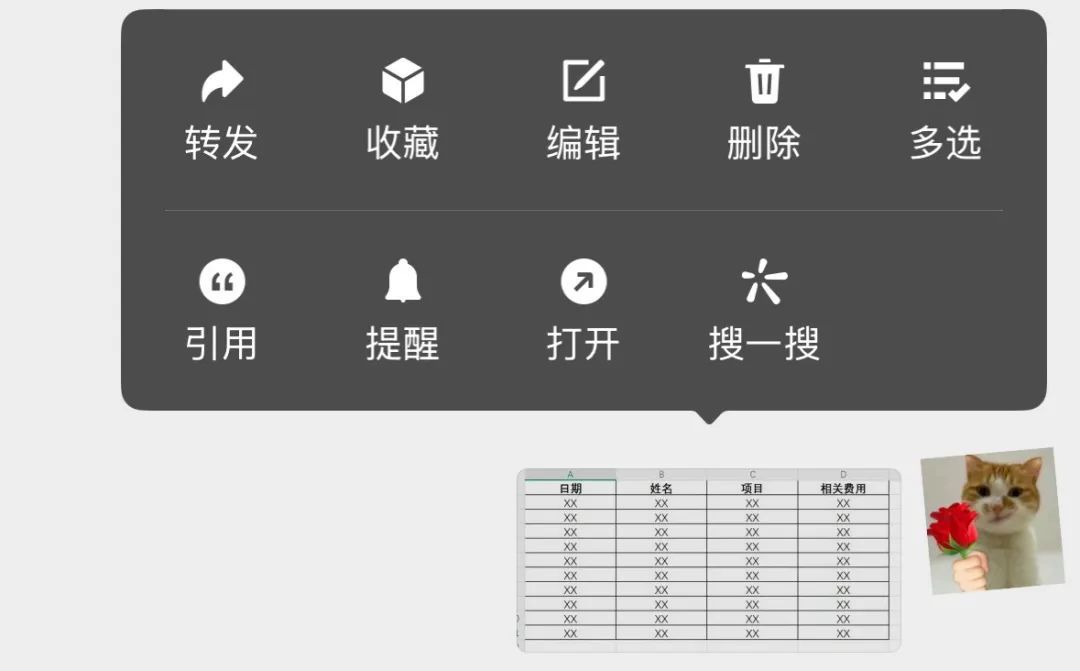Click the Search (搜一搜) sparkle icon
The width and height of the screenshot is (1080, 671).
coord(765,281)
